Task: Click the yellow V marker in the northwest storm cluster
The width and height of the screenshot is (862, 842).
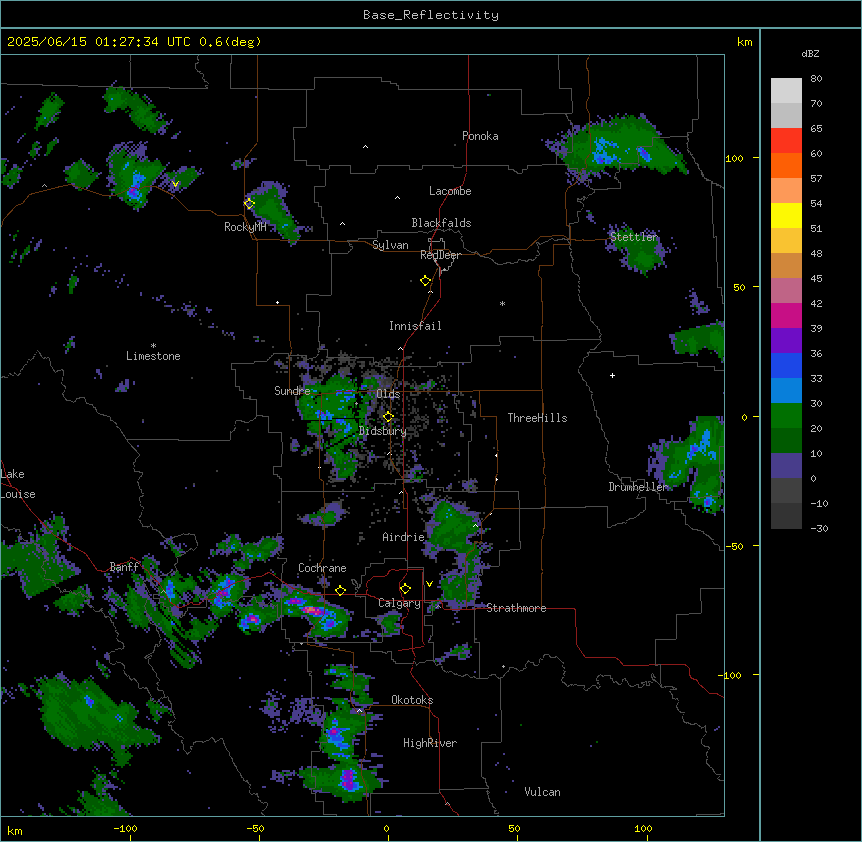Action: (x=175, y=184)
